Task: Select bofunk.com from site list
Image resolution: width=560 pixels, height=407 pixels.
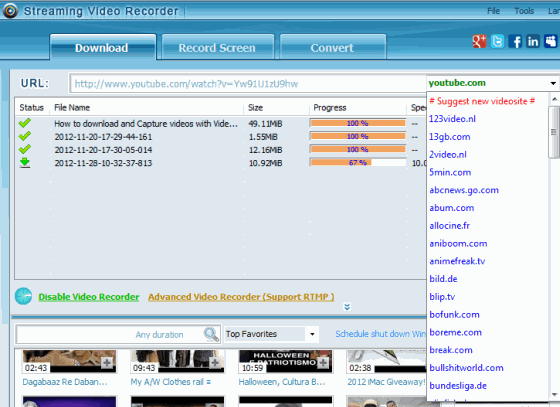Action: 454,315
